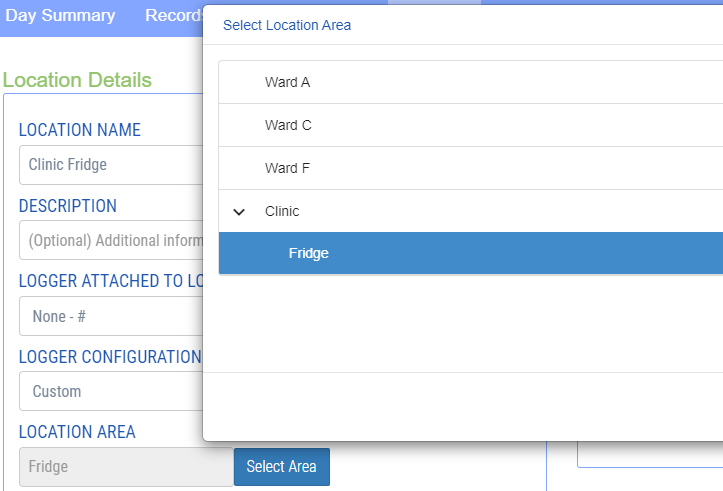Select Ward A in the area list

tap(287, 82)
